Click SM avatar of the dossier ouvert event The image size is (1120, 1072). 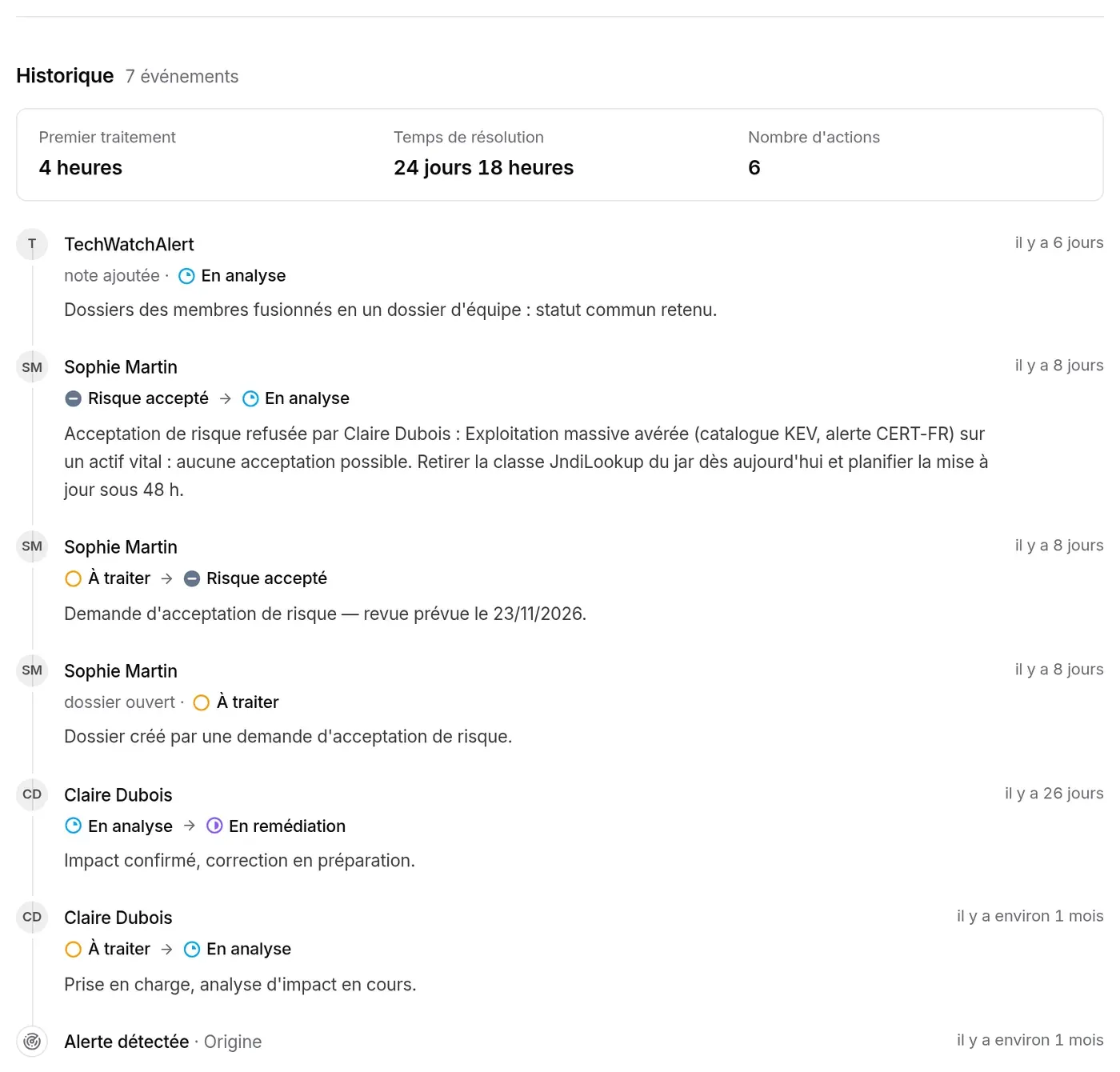point(32,670)
